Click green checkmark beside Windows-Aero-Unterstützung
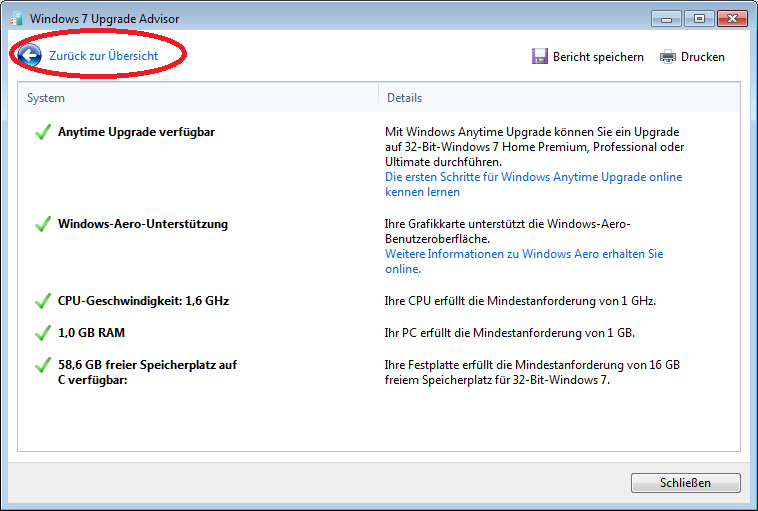Viewport: 758px width, 511px height. (43, 224)
